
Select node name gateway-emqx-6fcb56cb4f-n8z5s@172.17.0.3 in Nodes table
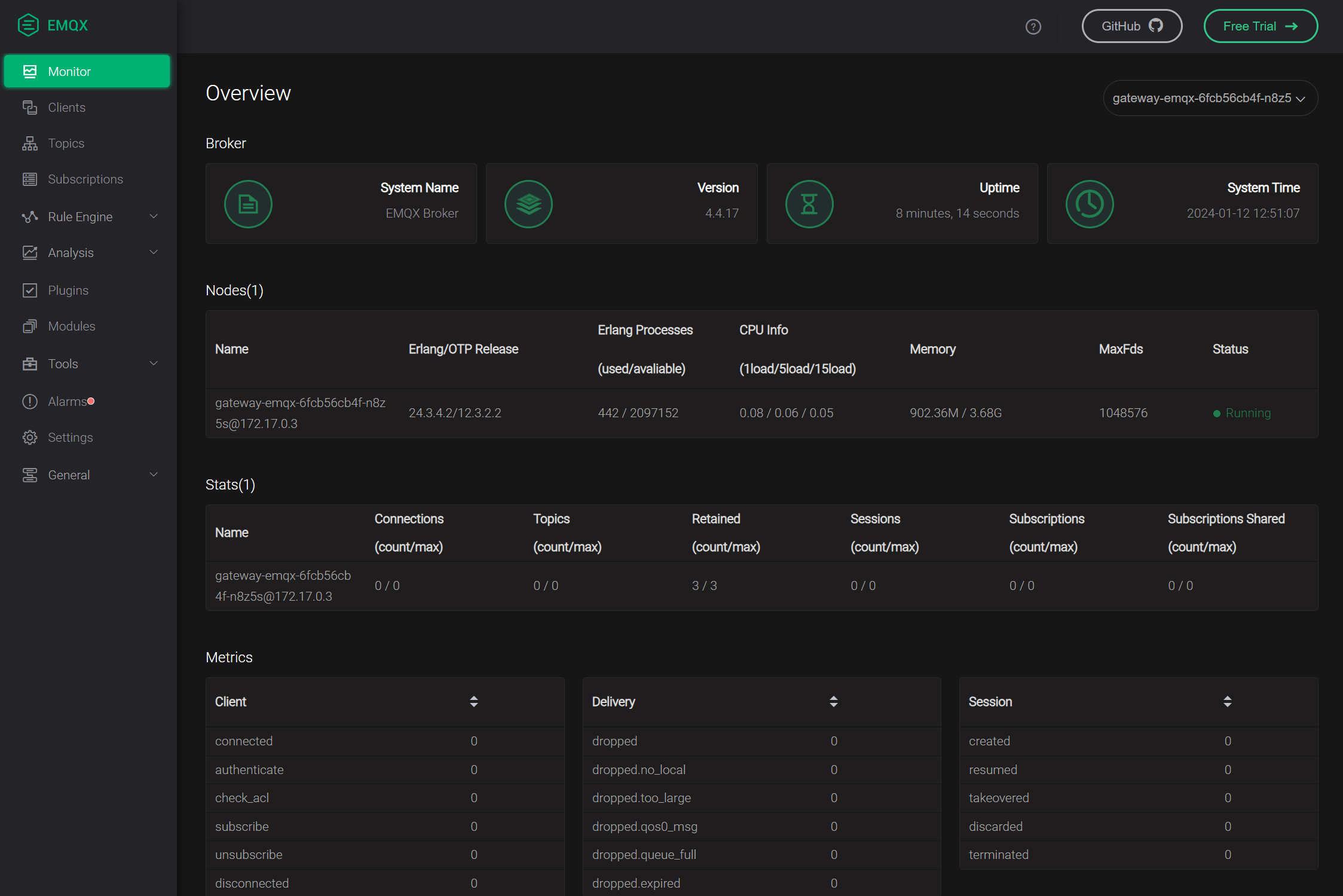click(x=301, y=413)
